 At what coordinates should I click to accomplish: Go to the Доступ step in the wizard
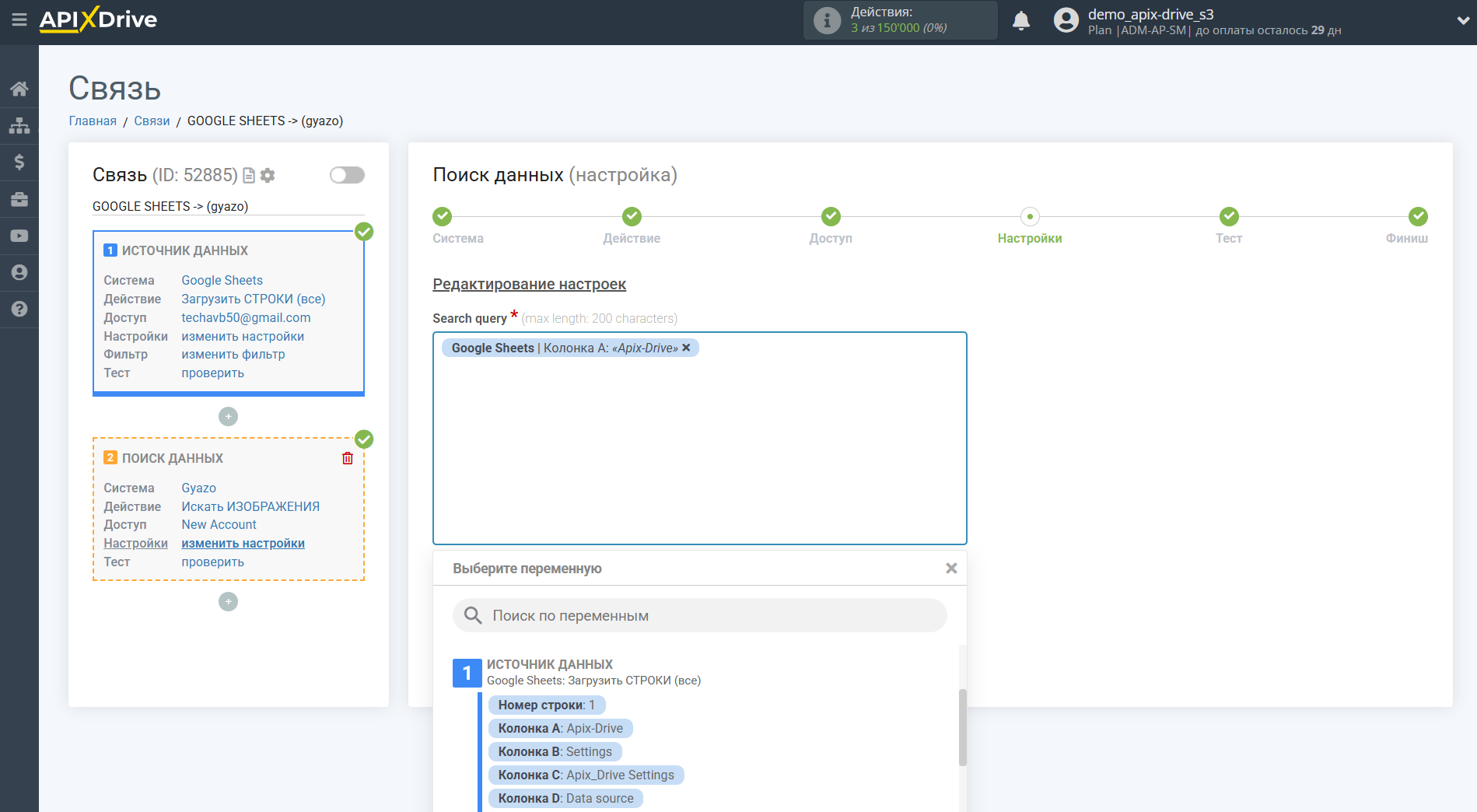click(x=830, y=217)
